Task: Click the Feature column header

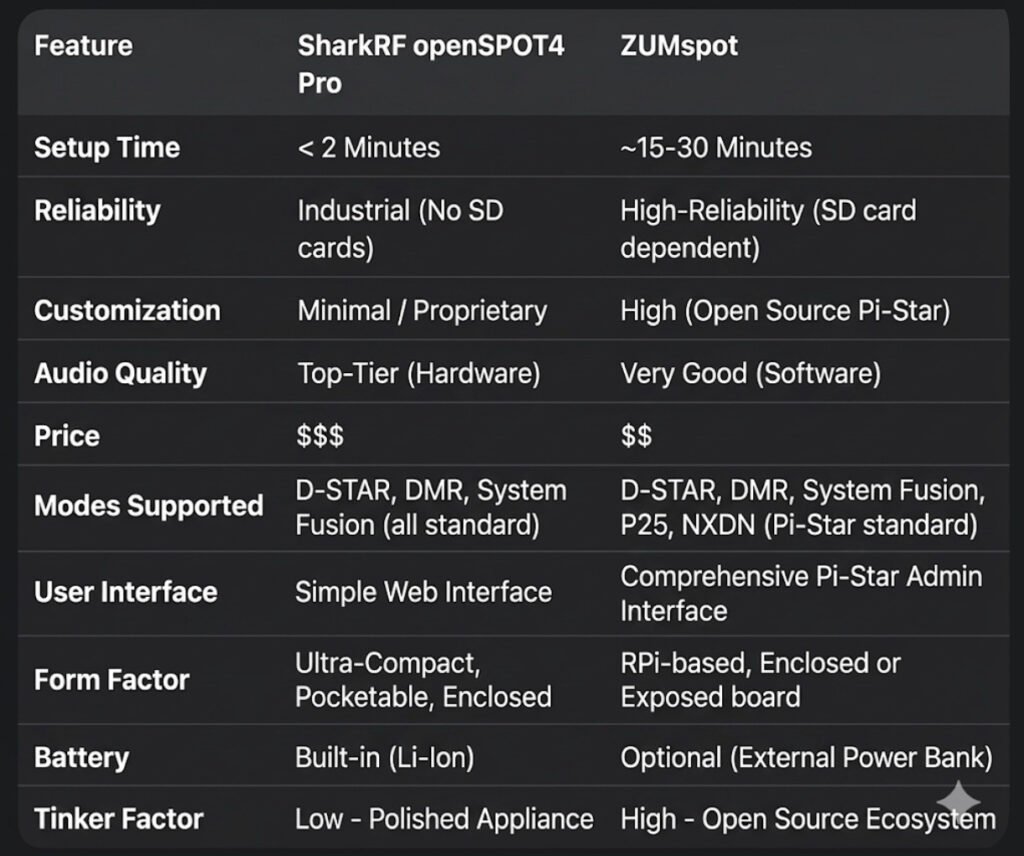Action: click(83, 46)
